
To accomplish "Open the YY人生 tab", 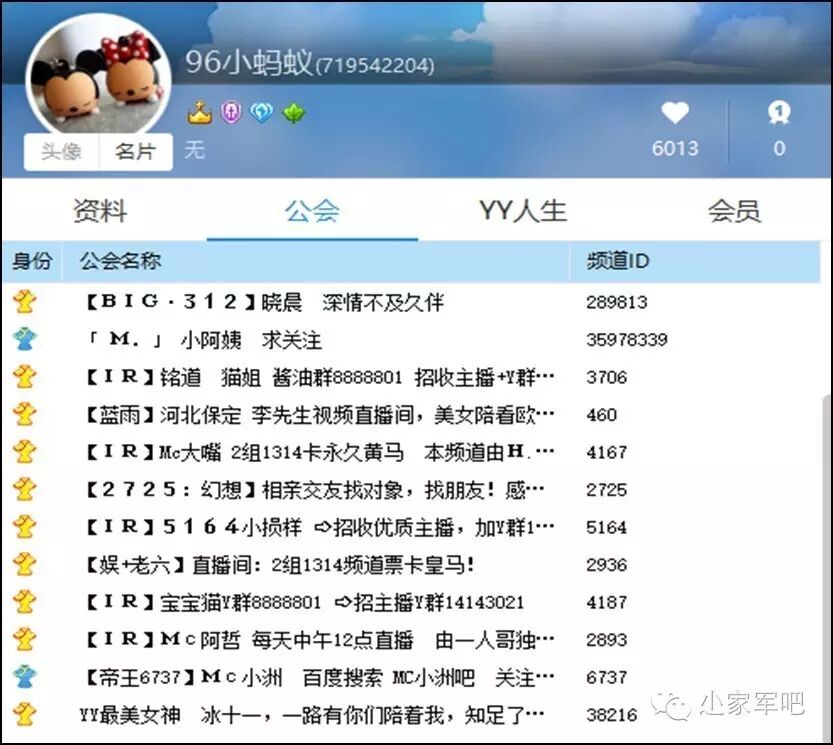I will [523, 211].
